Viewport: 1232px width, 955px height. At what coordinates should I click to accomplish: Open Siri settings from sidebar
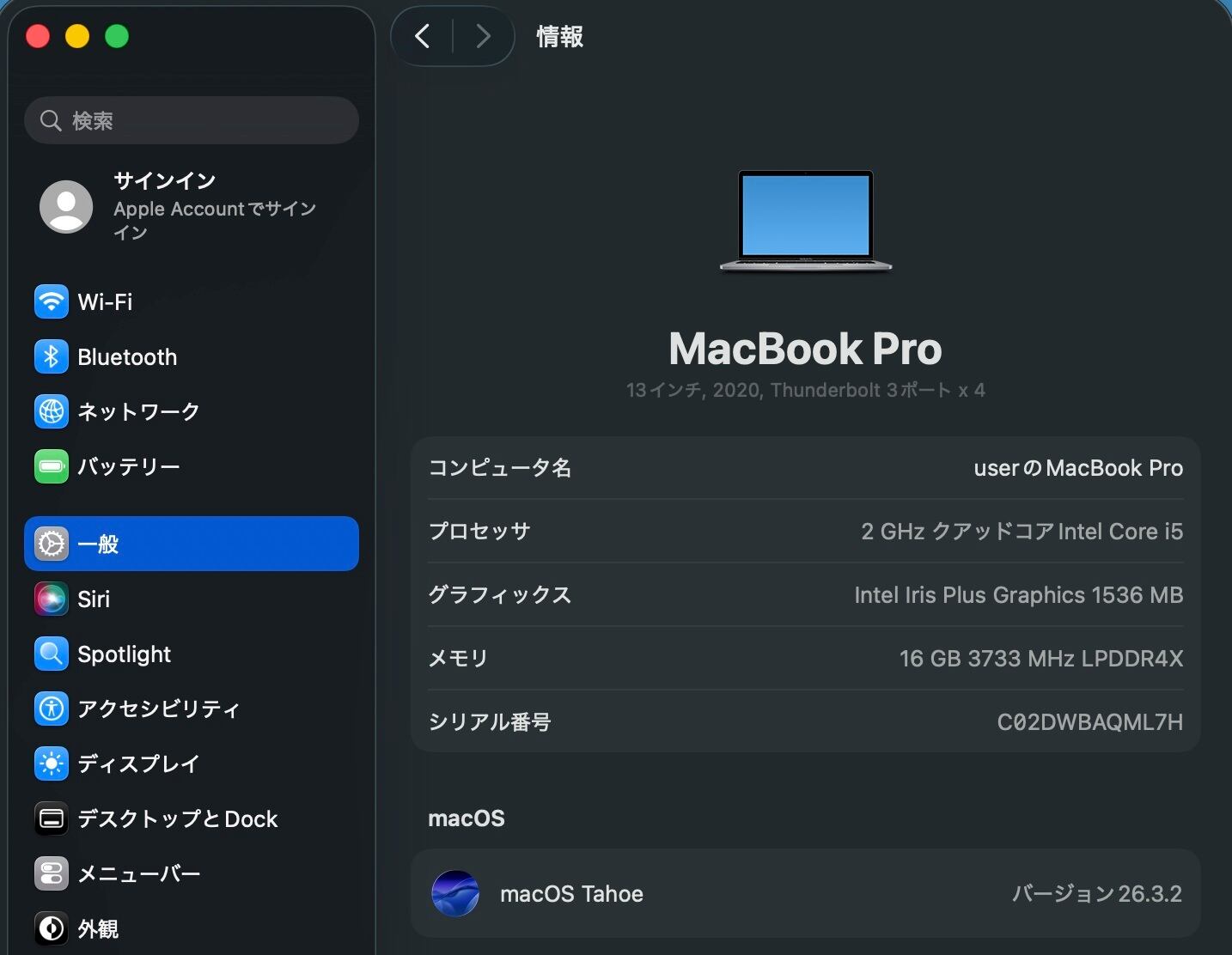pos(192,599)
